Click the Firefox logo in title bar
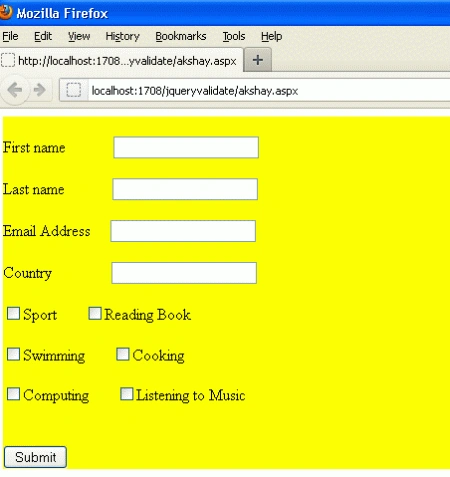Image resolution: width=450 pixels, height=477 pixels. pos(5,12)
